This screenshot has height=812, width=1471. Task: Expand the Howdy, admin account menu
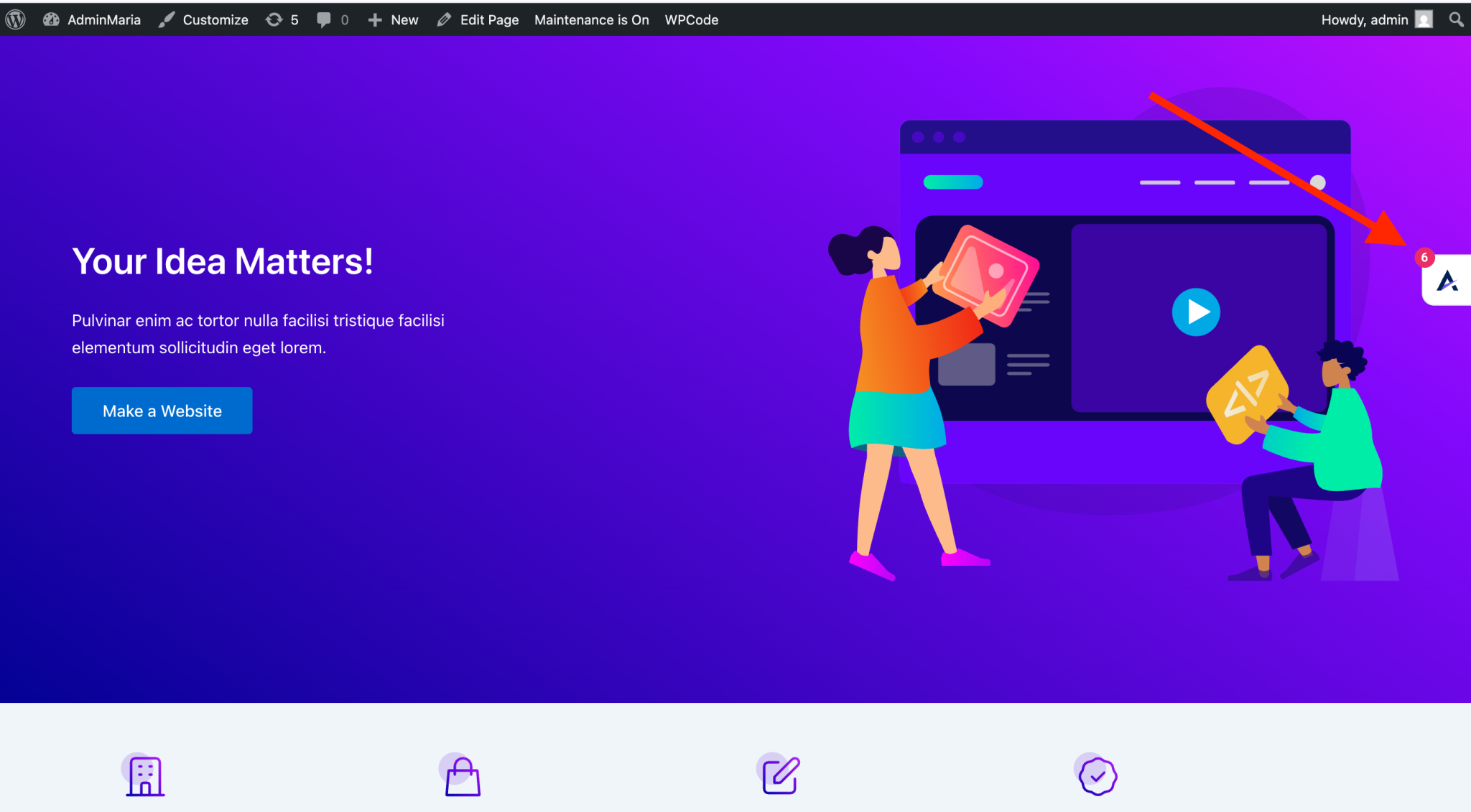1364,19
